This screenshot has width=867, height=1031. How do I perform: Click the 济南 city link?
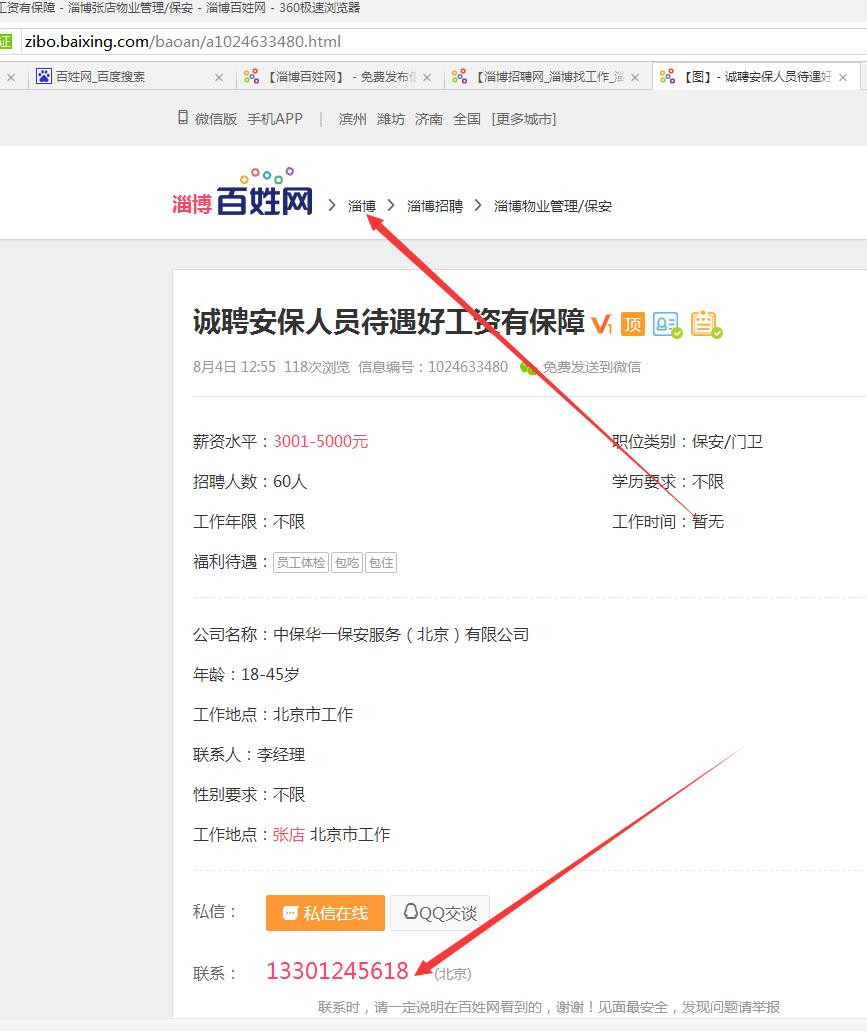428,118
